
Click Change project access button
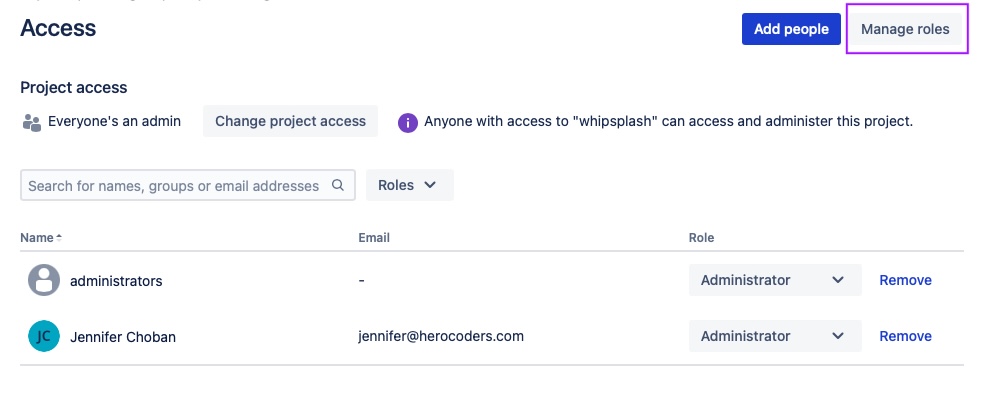pos(290,121)
